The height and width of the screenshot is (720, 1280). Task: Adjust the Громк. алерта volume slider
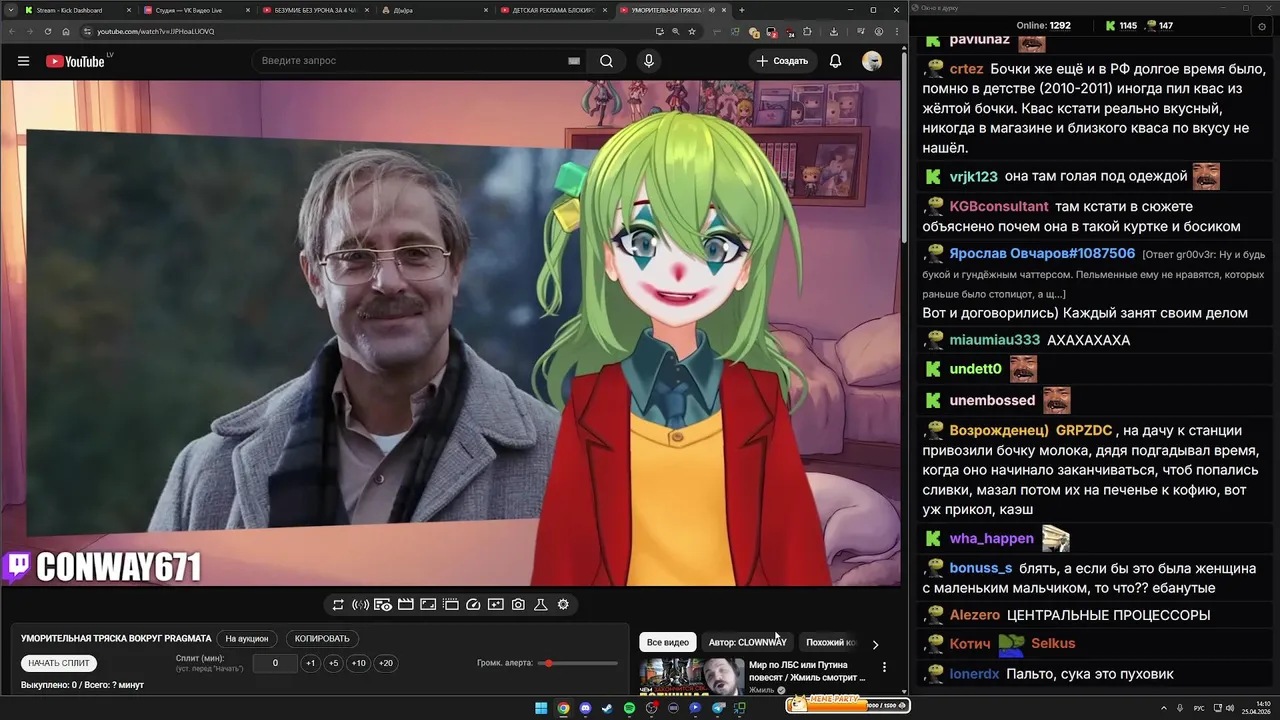point(579,663)
